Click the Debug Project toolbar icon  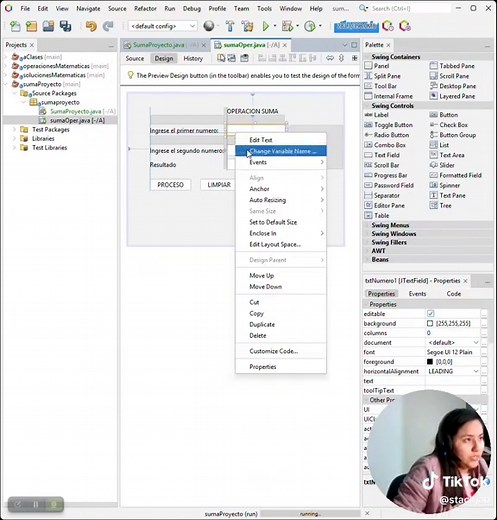click(x=287, y=26)
